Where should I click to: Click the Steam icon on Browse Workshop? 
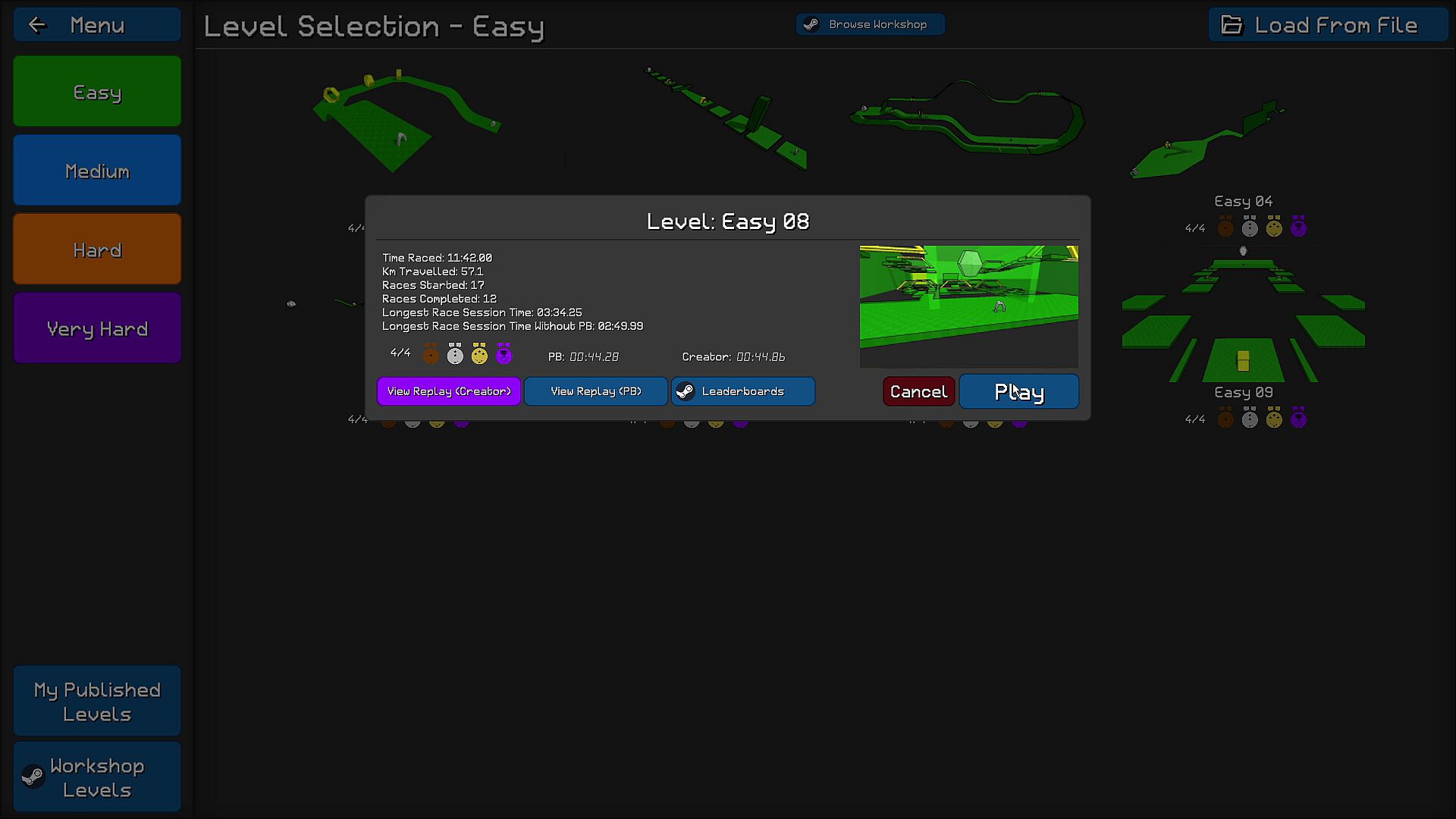811,24
